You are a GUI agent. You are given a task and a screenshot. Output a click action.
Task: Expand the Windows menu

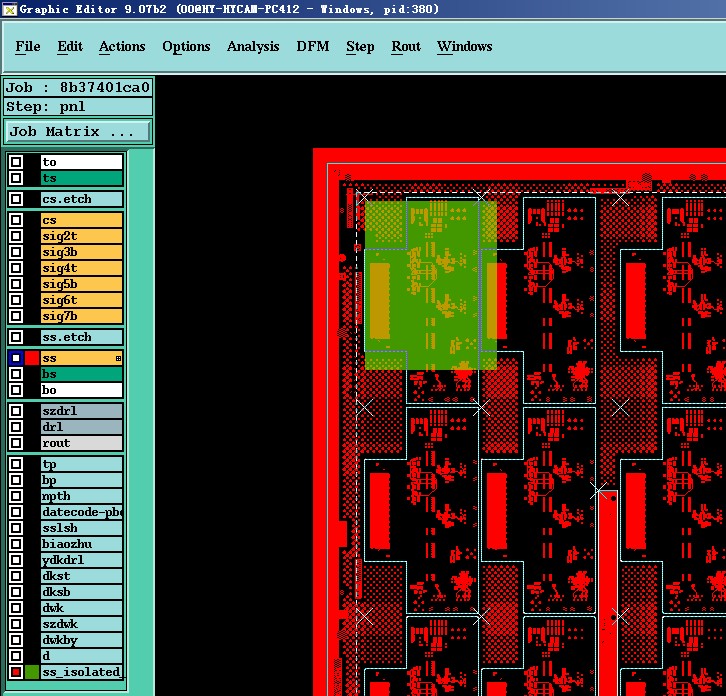(x=464, y=46)
